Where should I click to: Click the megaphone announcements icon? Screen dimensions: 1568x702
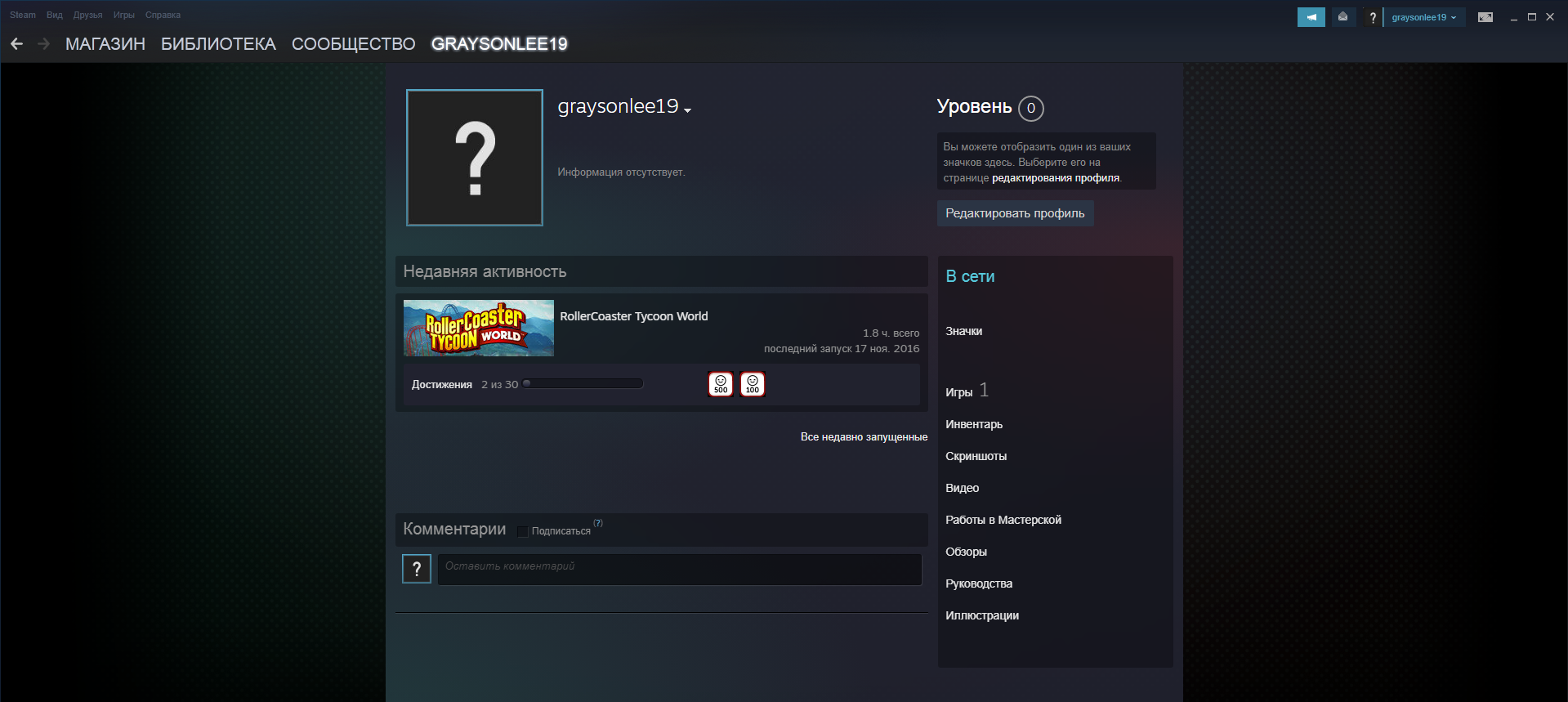coord(1311,17)
